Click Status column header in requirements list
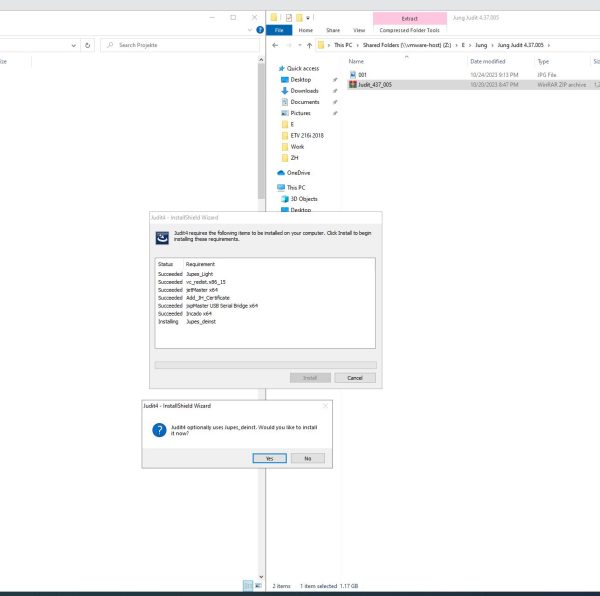600x596 pixels. pos(165,264)
